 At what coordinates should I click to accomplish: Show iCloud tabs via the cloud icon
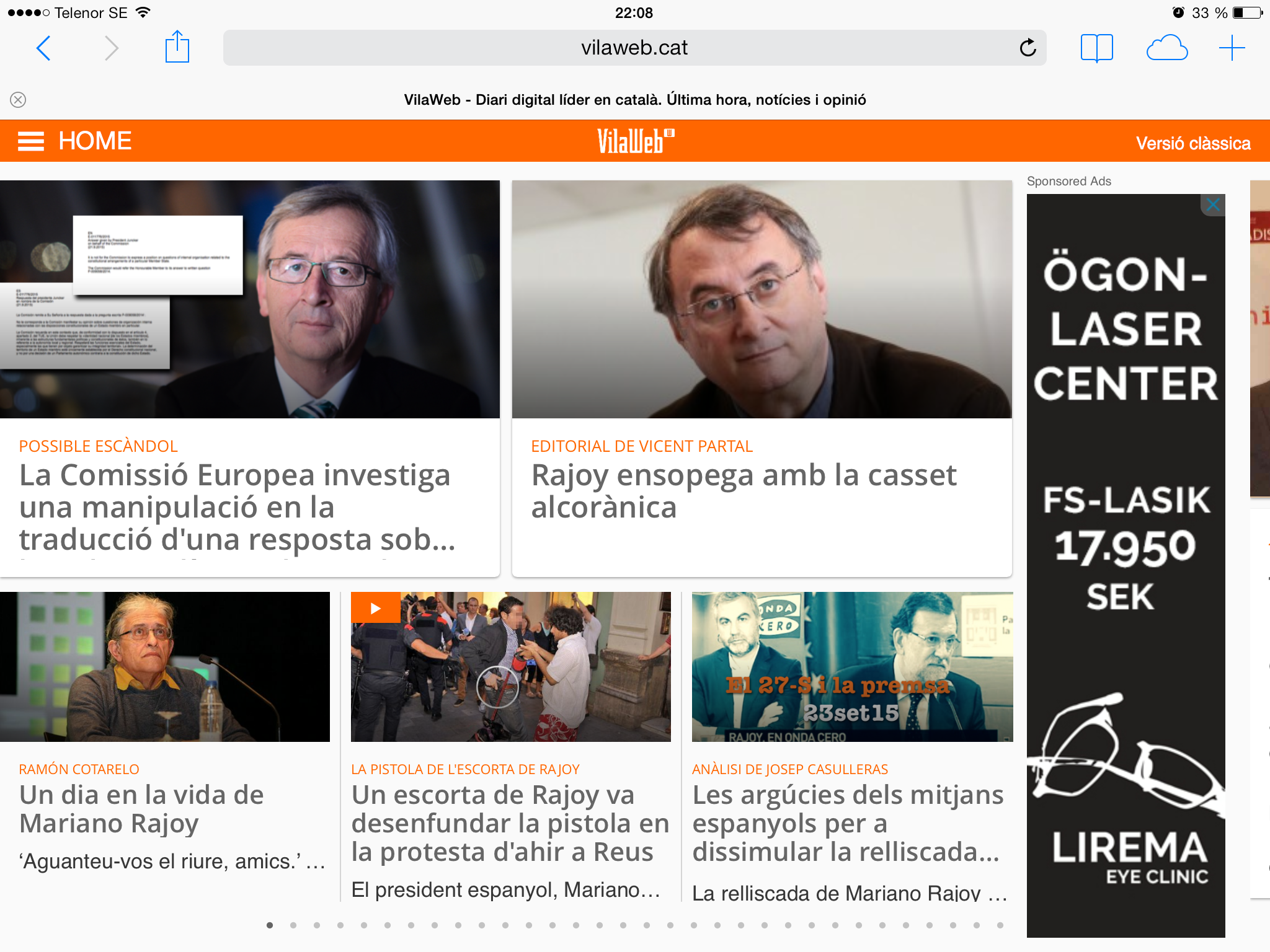[1166, 48]
